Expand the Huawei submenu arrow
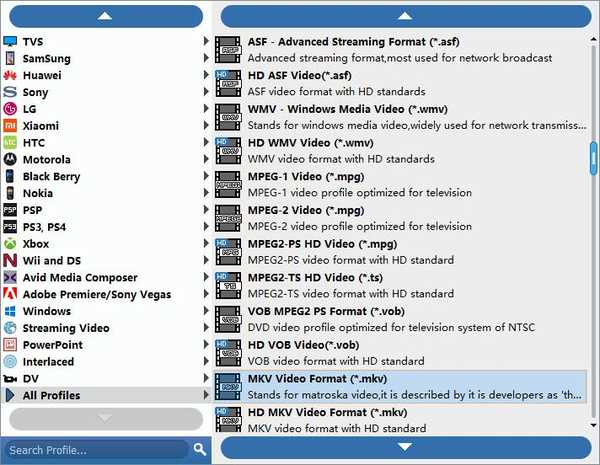Image resolution: width=600 pixels, height=465 pixels. (x=206, y=75)
